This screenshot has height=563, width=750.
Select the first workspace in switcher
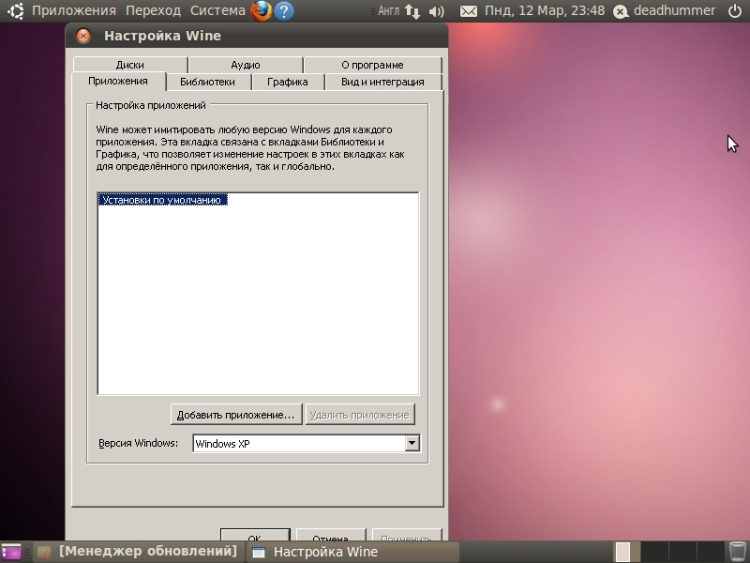[x=623, y=552]
